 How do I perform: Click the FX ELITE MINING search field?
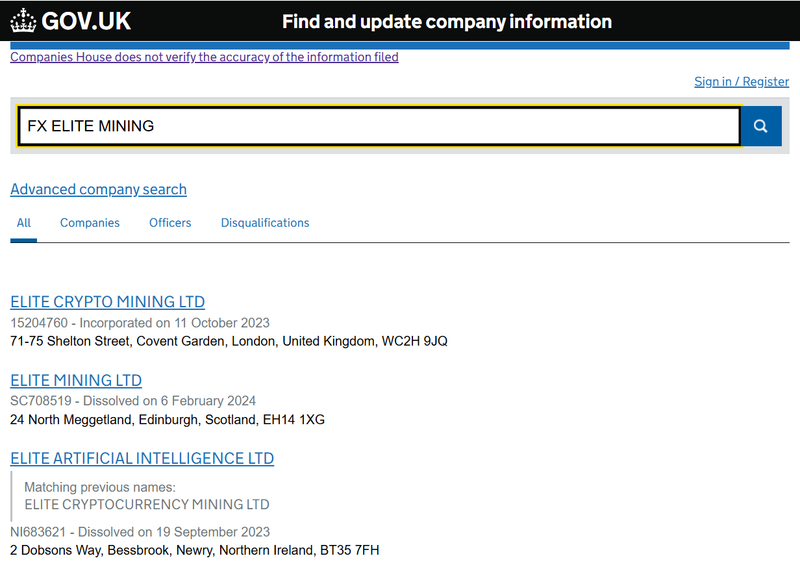pyautogui.click(x=379, y=126)
